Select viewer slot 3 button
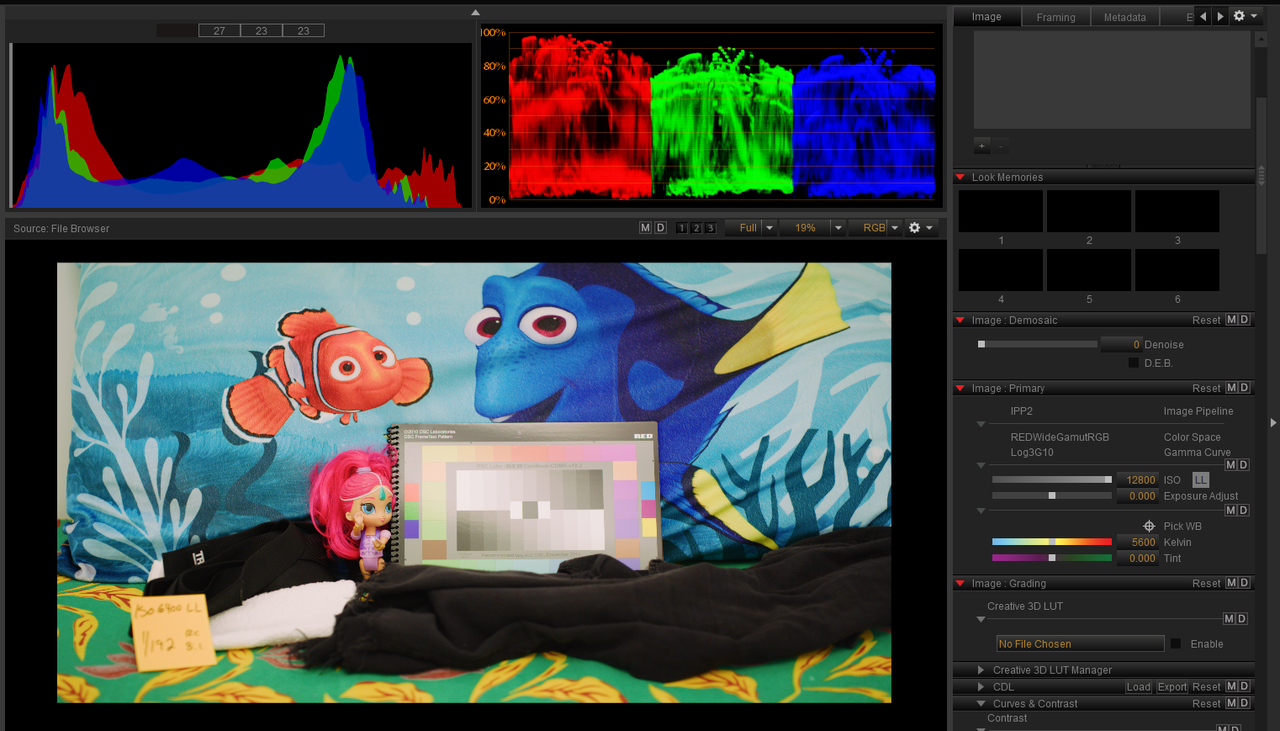This screenshot has width=1280, height=731. [x=710, y=228]
